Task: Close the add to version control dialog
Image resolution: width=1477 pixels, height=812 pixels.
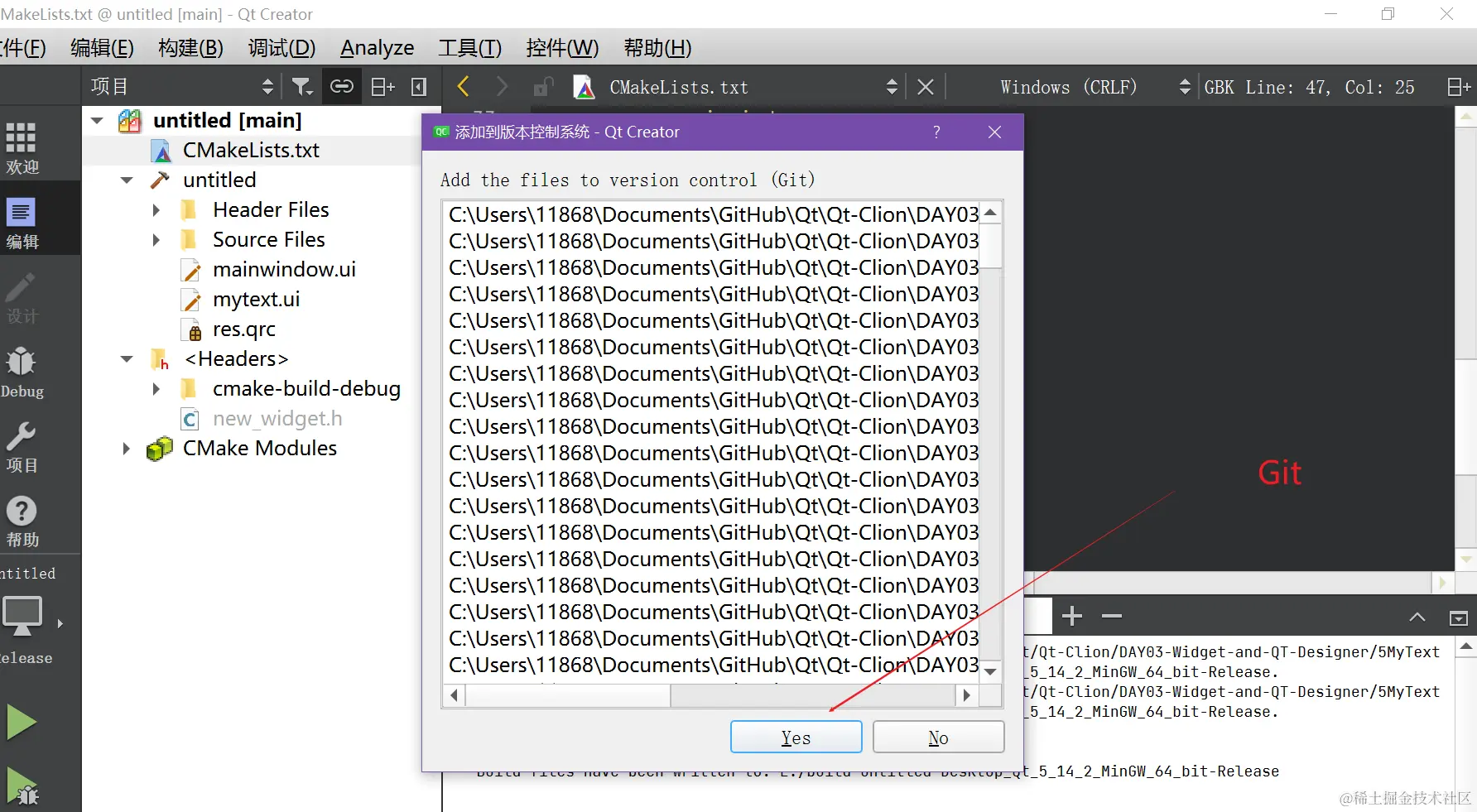Action: click(x=995, y=132)
